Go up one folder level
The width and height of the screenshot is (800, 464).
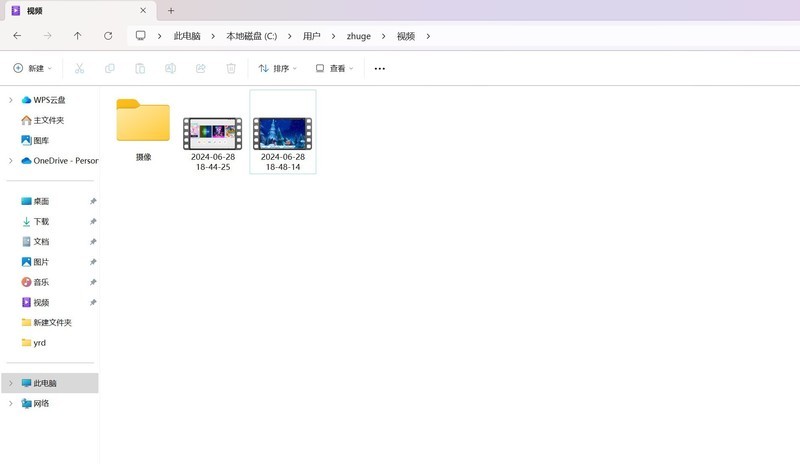tap(78, 36)
